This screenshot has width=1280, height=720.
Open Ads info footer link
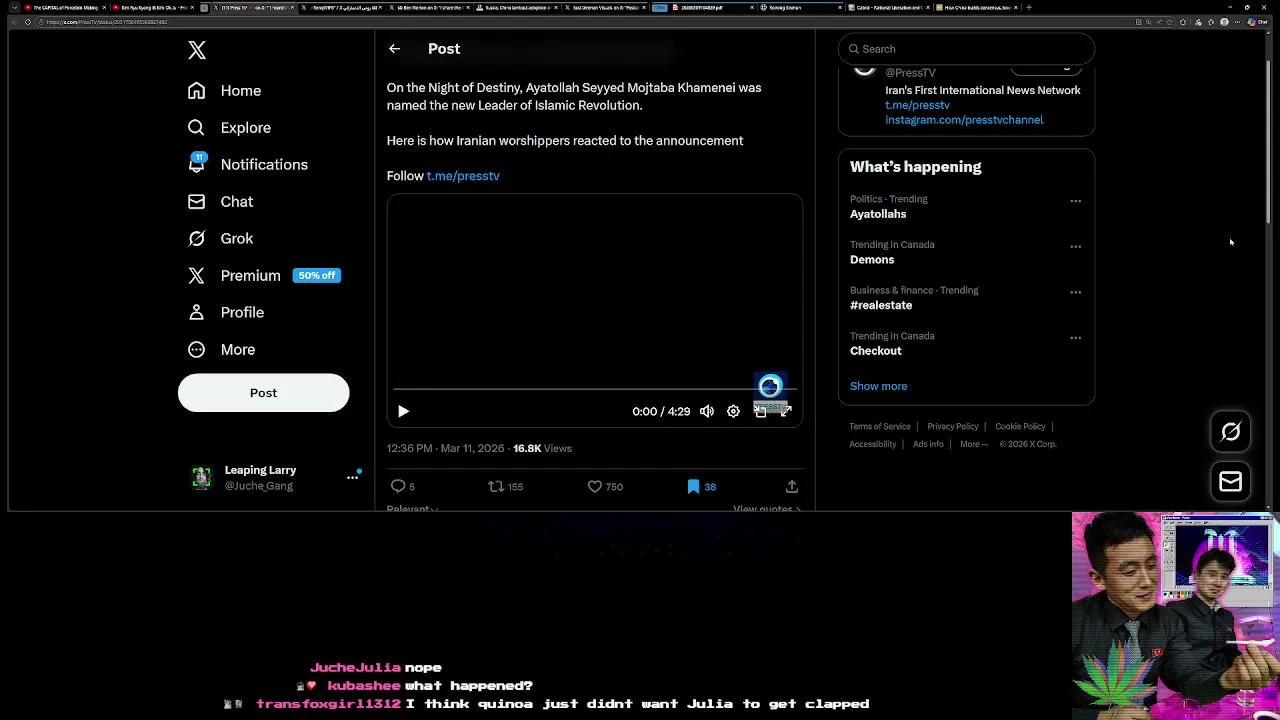[928, 444]
